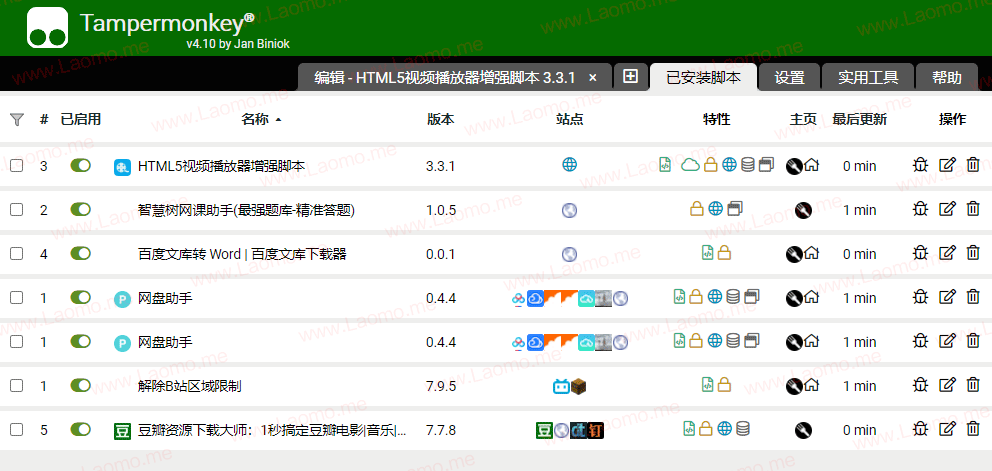Open 豆瓣资源下载大师 script name
Image resolution: width=992 pixels, height=471 pixels.
[x=272, y=430]
